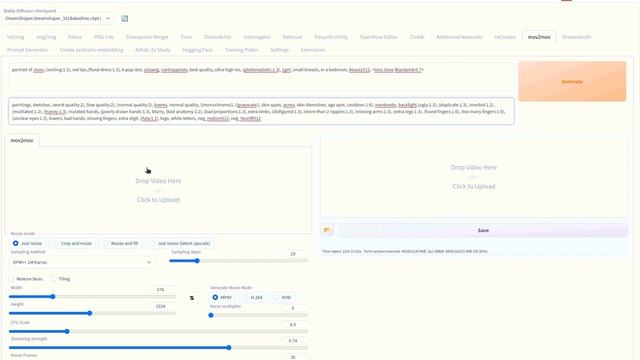Click the Movie Frames number field

tap(295, 357)
